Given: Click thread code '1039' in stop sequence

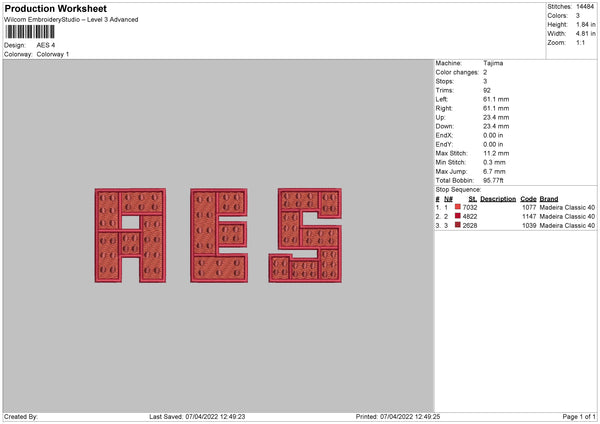Looking at the screenshot, I should [x=529, y=225].
